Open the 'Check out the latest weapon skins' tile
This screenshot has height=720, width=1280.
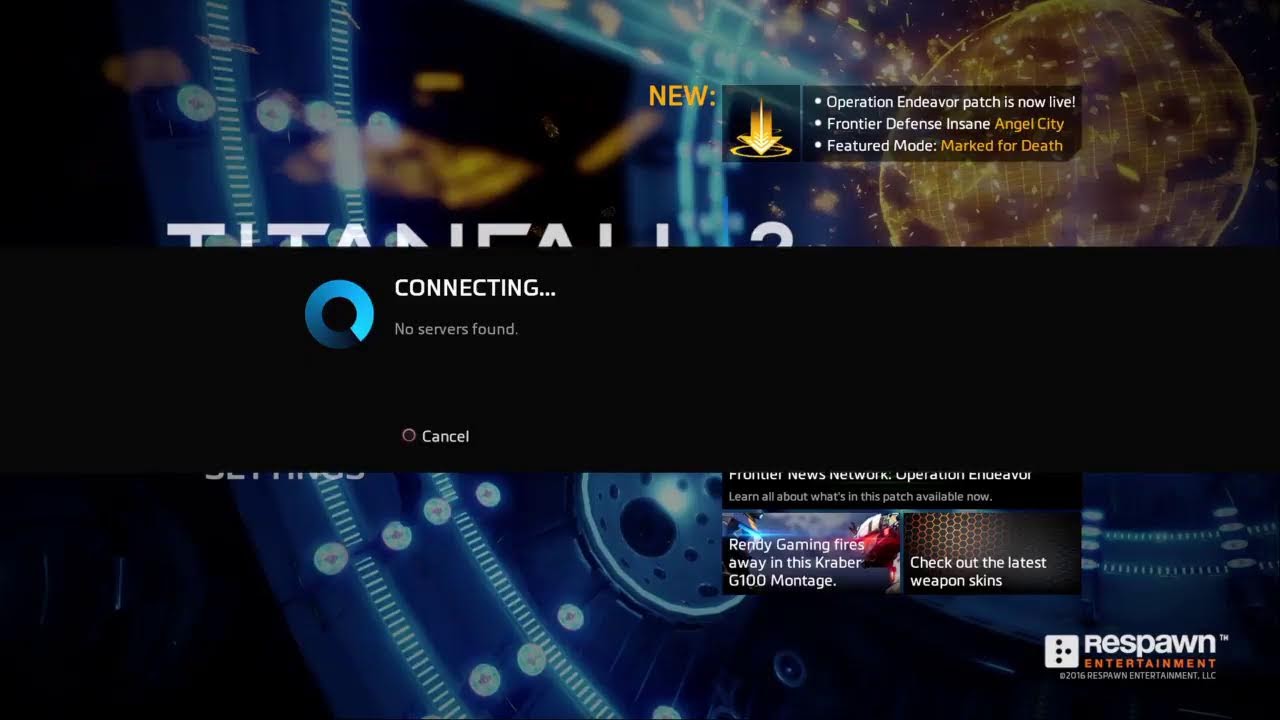click(x=992, y=553)
